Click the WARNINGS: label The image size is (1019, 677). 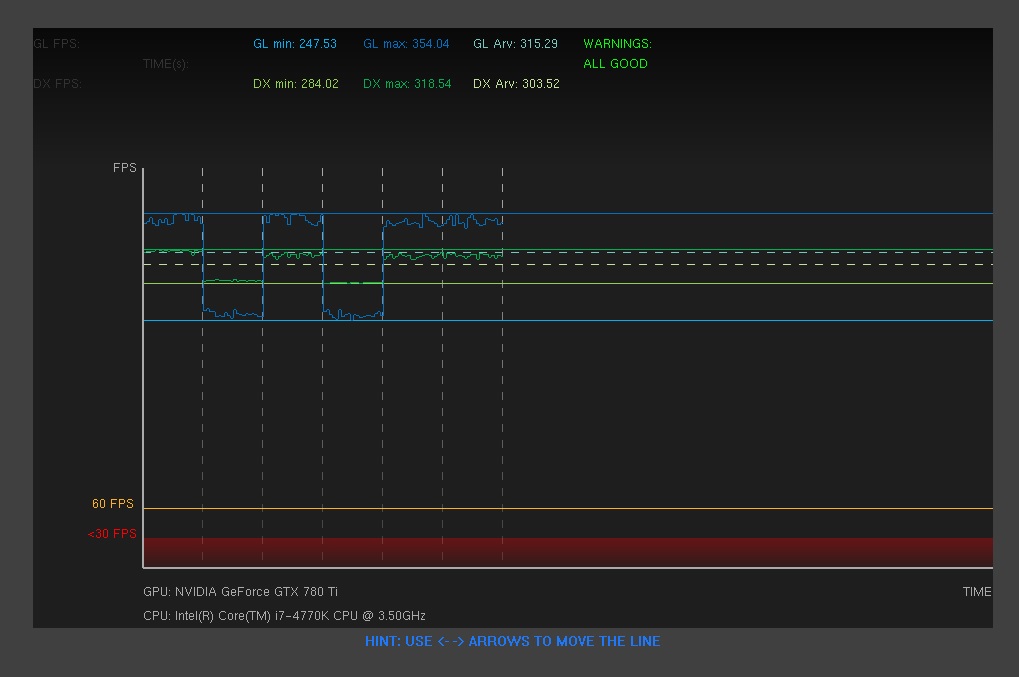617,44
